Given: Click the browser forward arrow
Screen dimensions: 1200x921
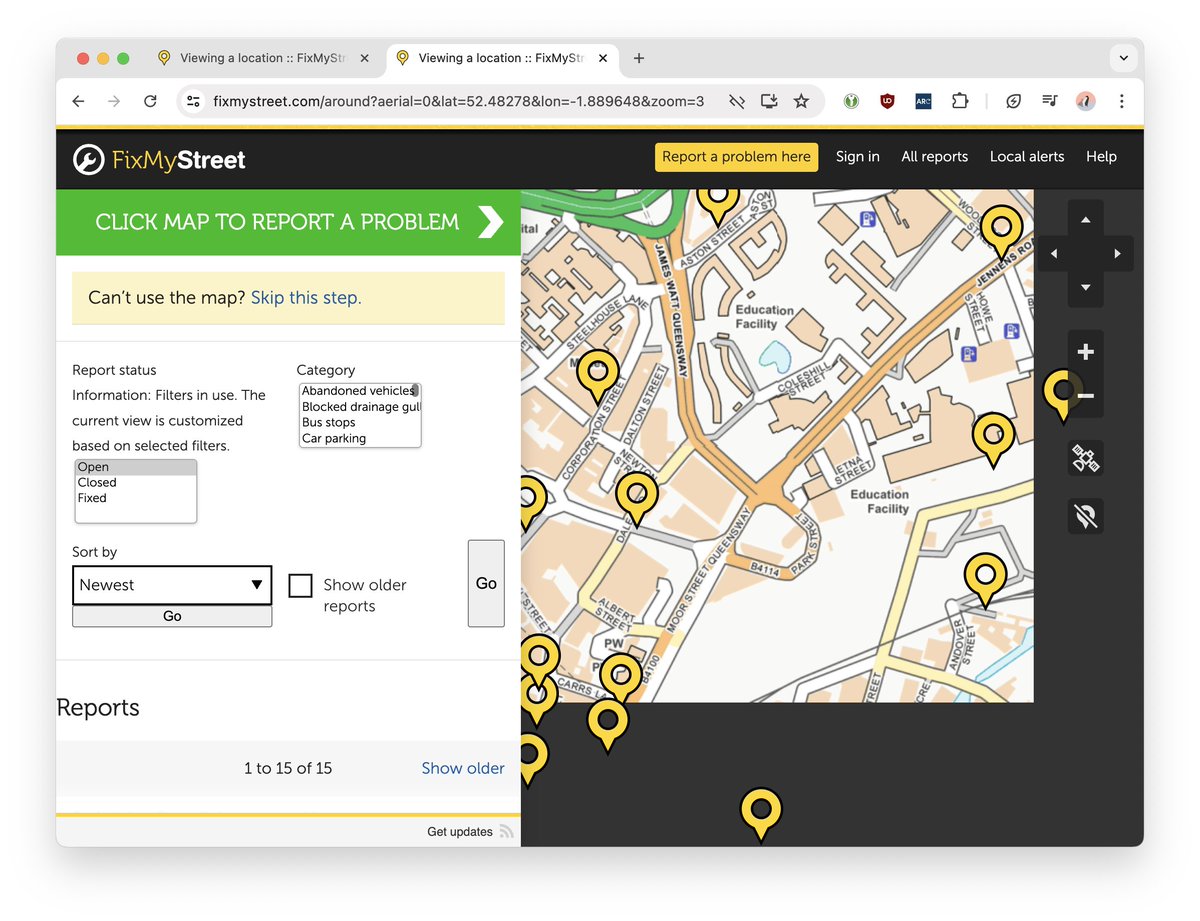Looking at the screenshot, I should coord(114,101).
